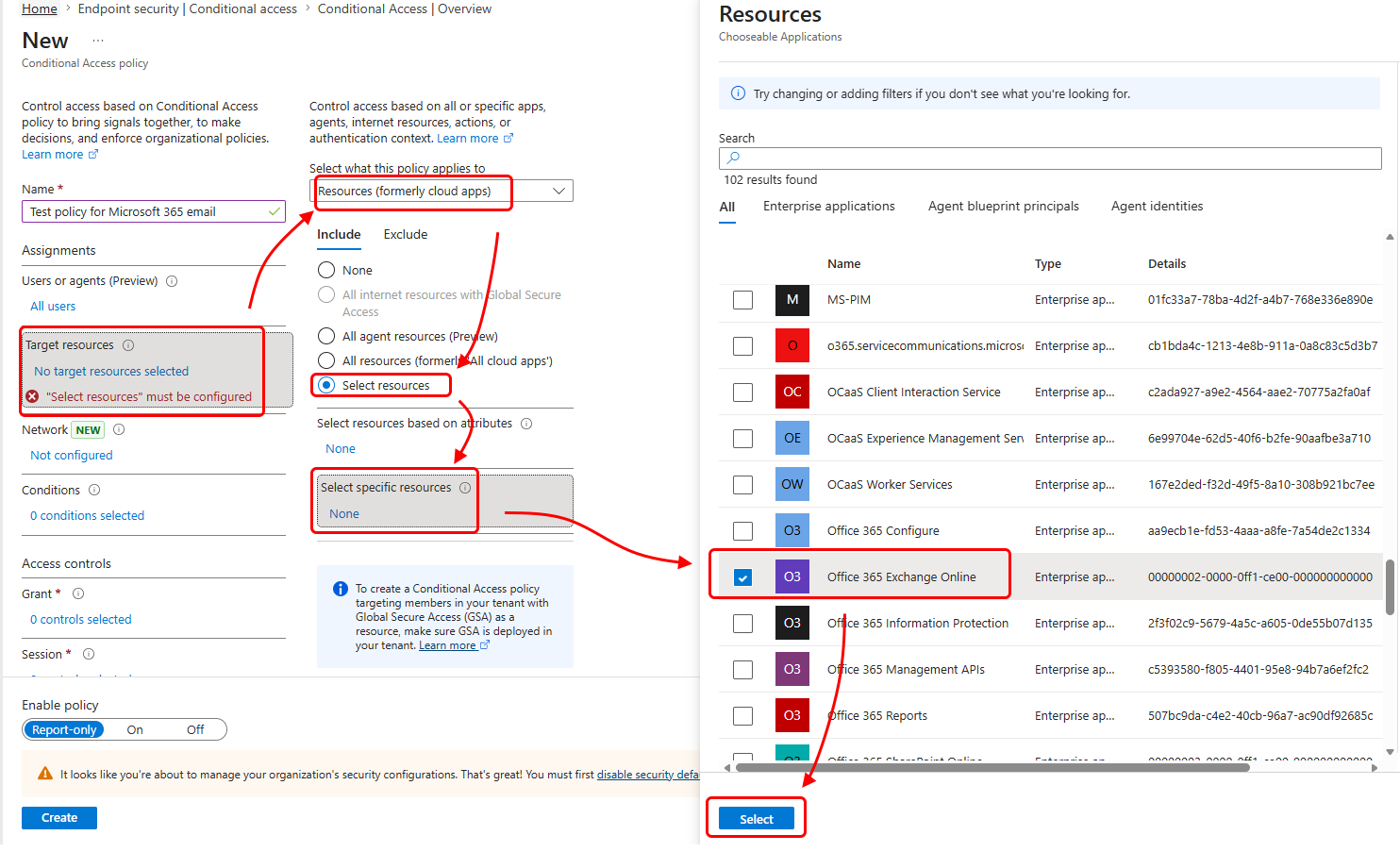This screenshot has width=1400, height=852.
Task: Select All resources (formerly All cloud apps) radio
Action: pyautogui.click(x=326, y=360)
